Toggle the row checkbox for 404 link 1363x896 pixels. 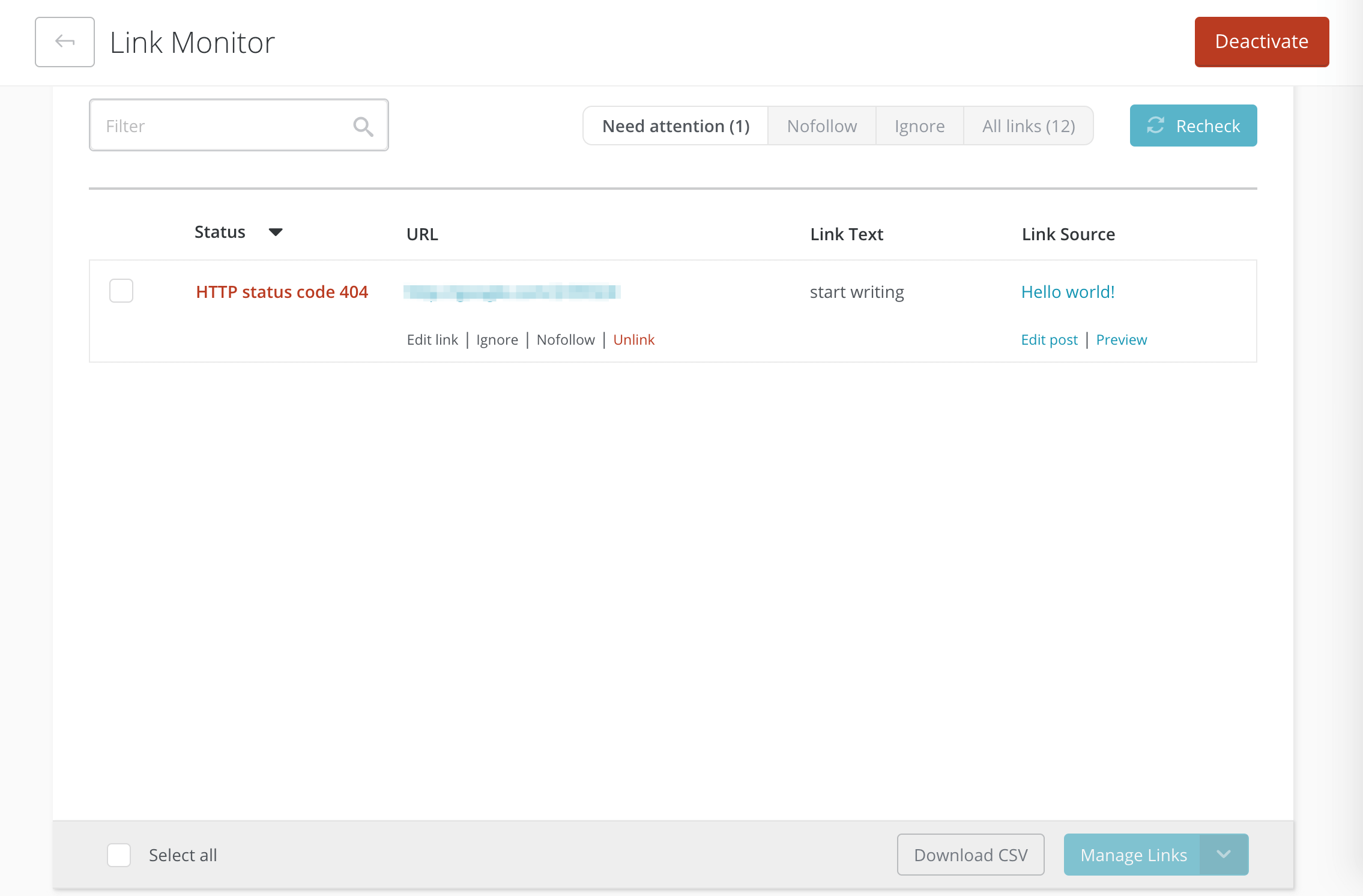tap(121, 291)
